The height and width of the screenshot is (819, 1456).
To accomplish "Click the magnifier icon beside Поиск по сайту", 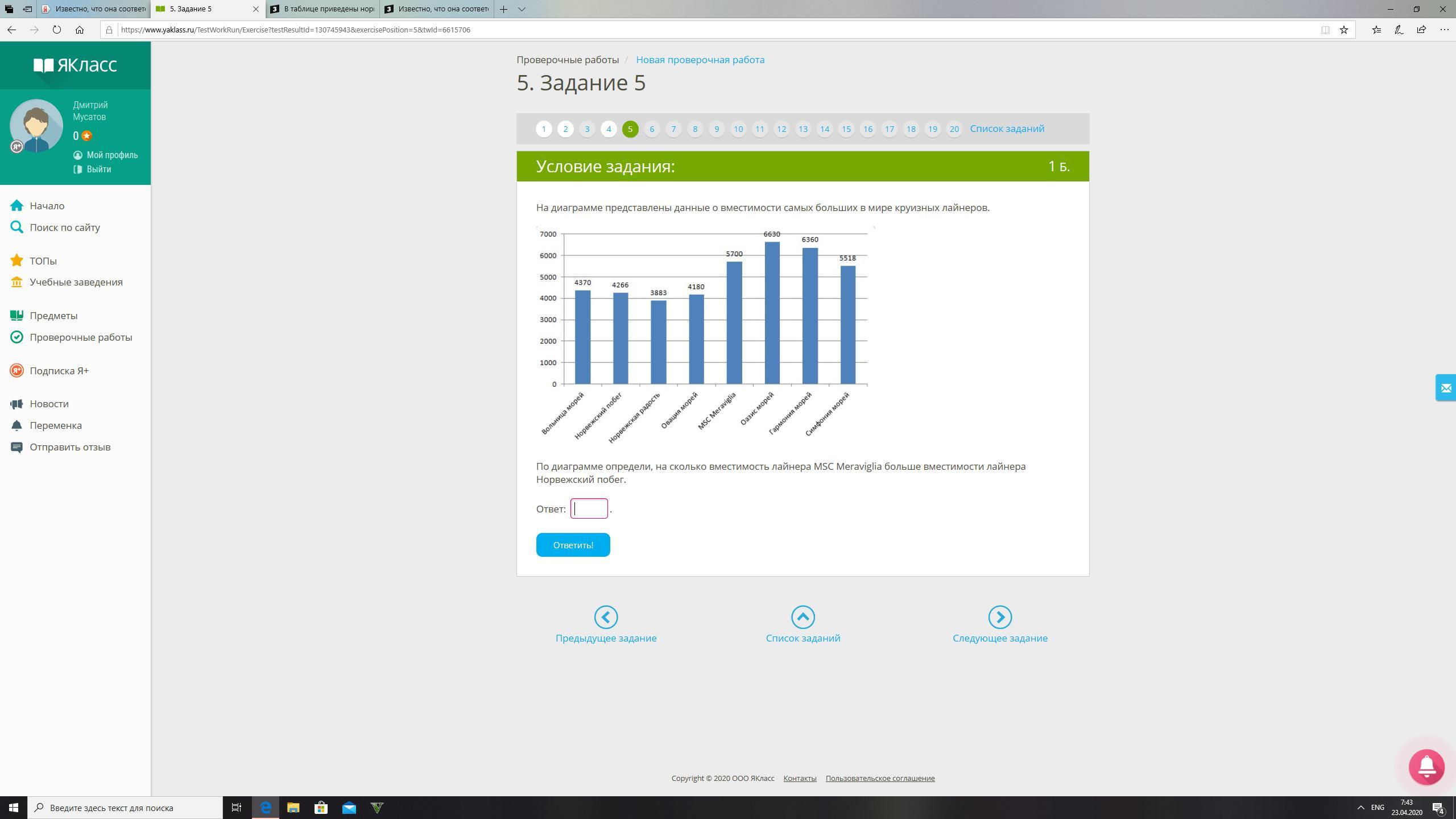I will coord(17,227).
